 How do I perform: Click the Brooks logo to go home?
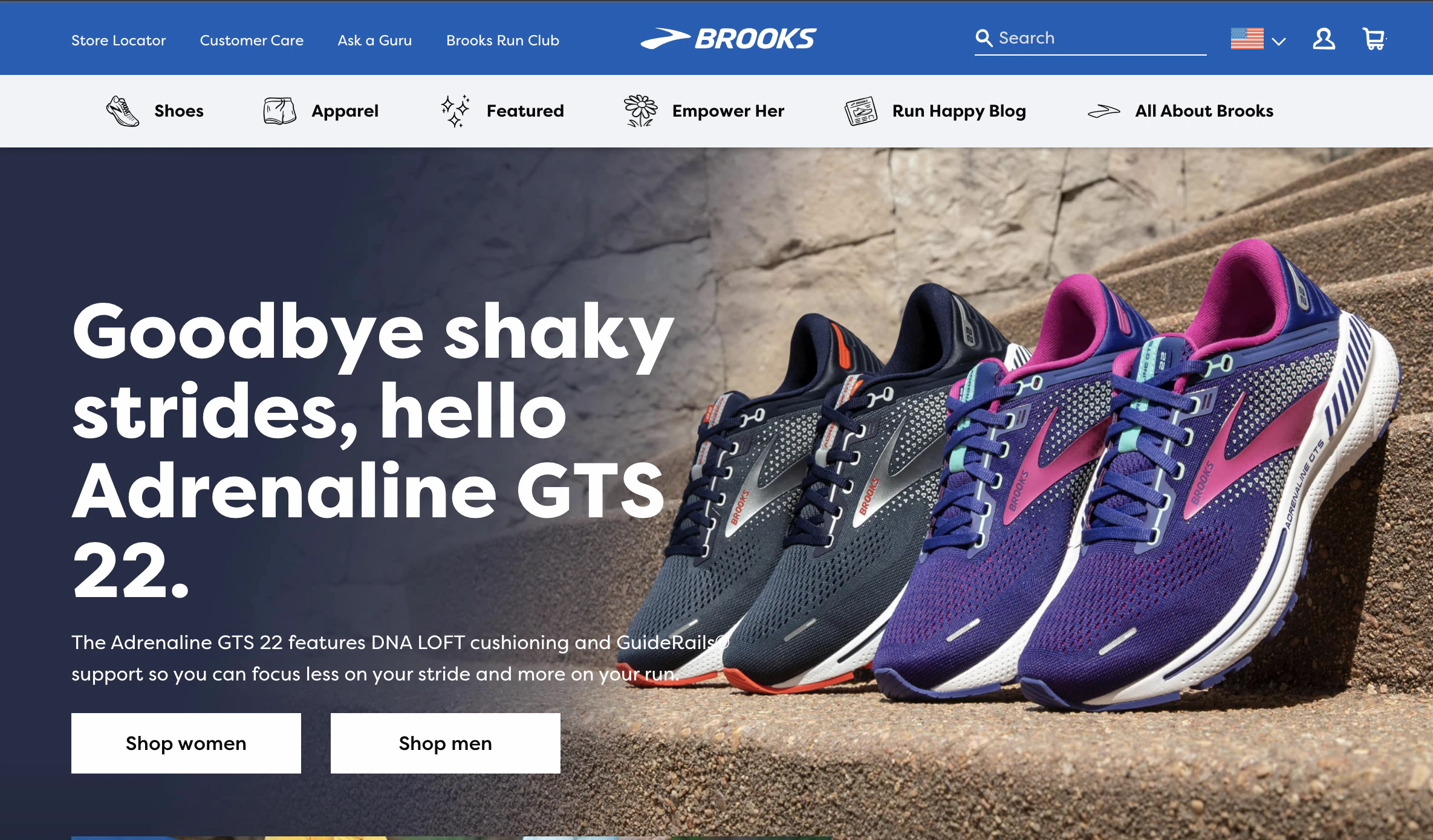[728, 39]
